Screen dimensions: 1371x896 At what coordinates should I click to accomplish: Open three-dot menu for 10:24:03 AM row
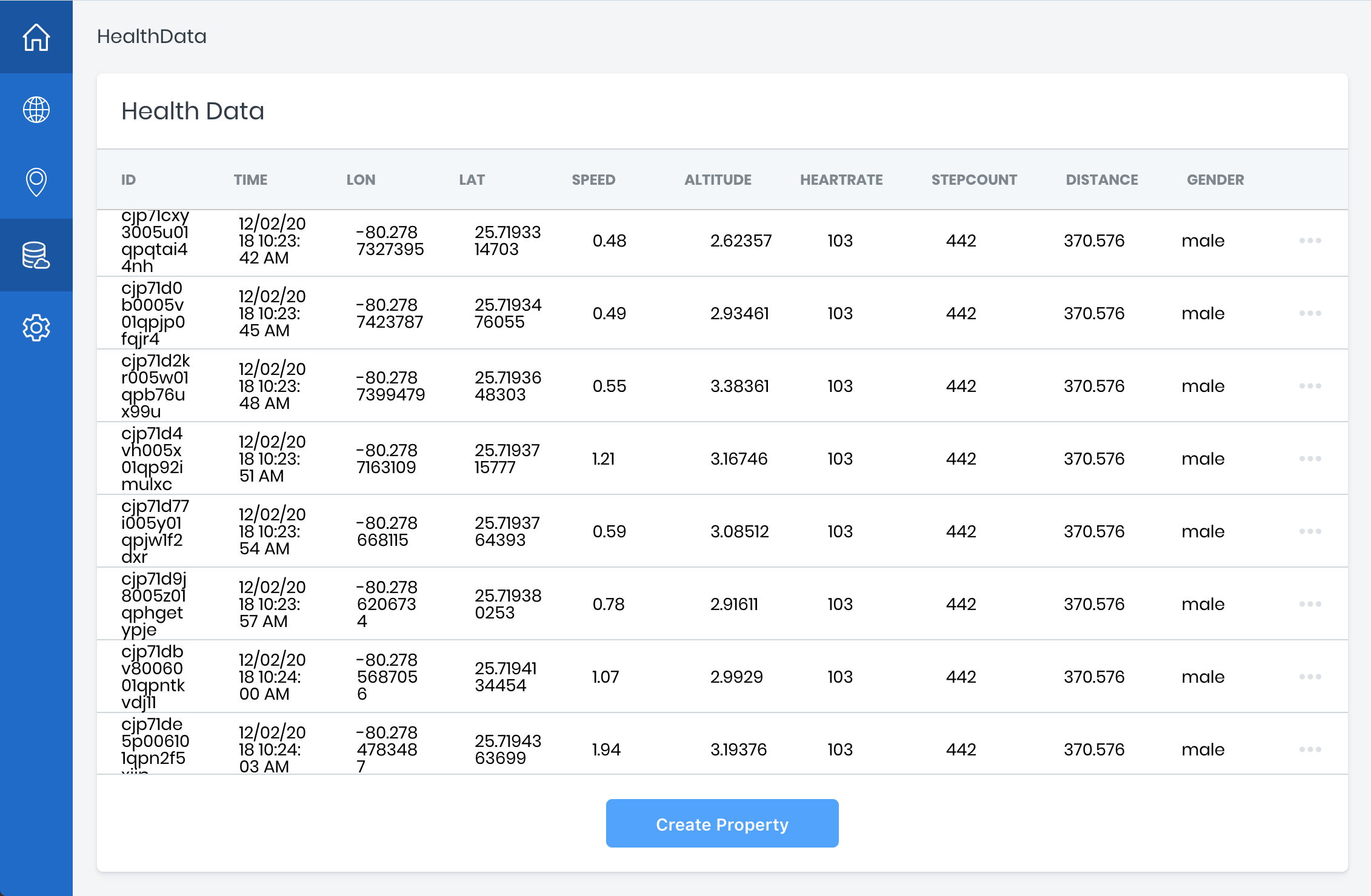[x=1310, y=749]
